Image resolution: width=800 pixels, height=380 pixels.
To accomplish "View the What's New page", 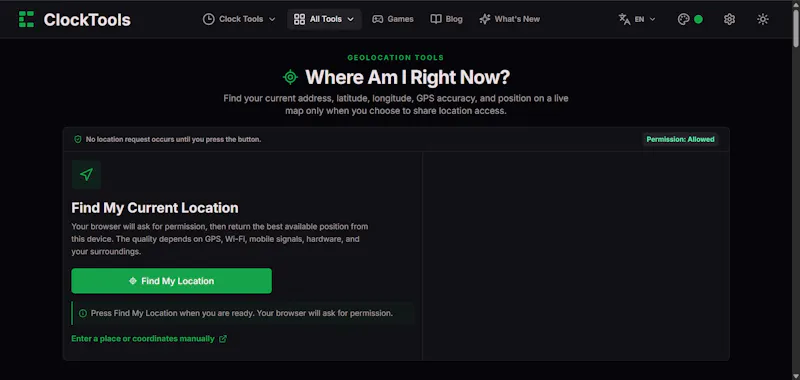I will tap(509, 19).
